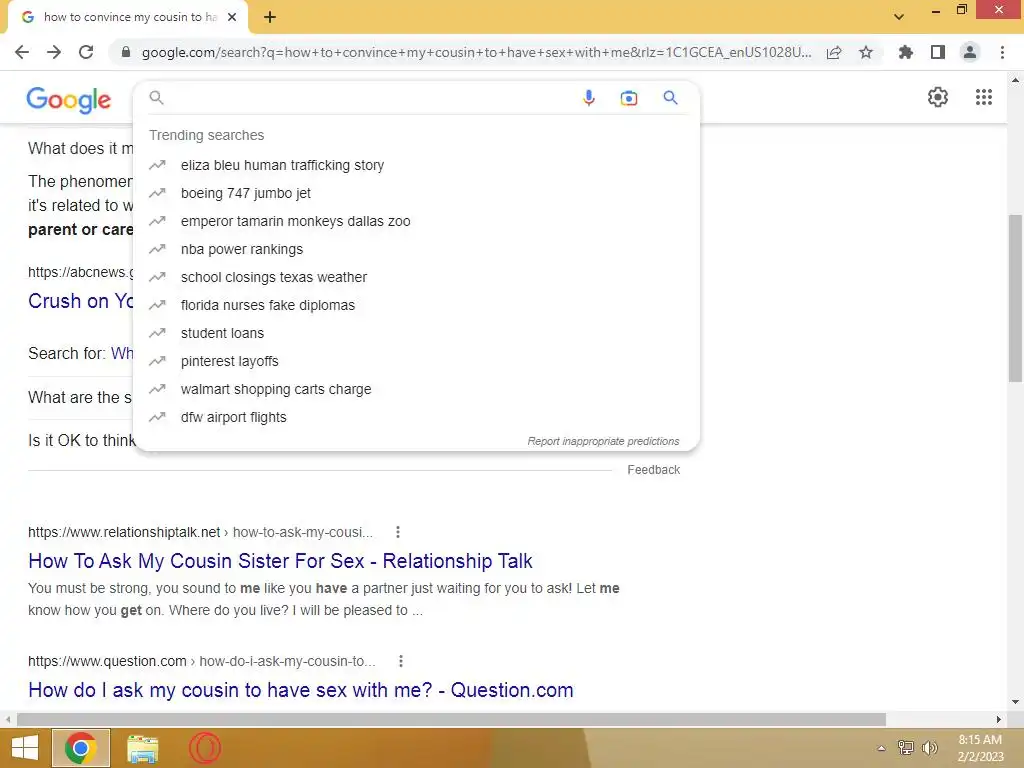The width and height of the screenshot is (1024, 768).
Task: Open a new tab with plus button
Action: pyautogui.click(x=270, y=18)
